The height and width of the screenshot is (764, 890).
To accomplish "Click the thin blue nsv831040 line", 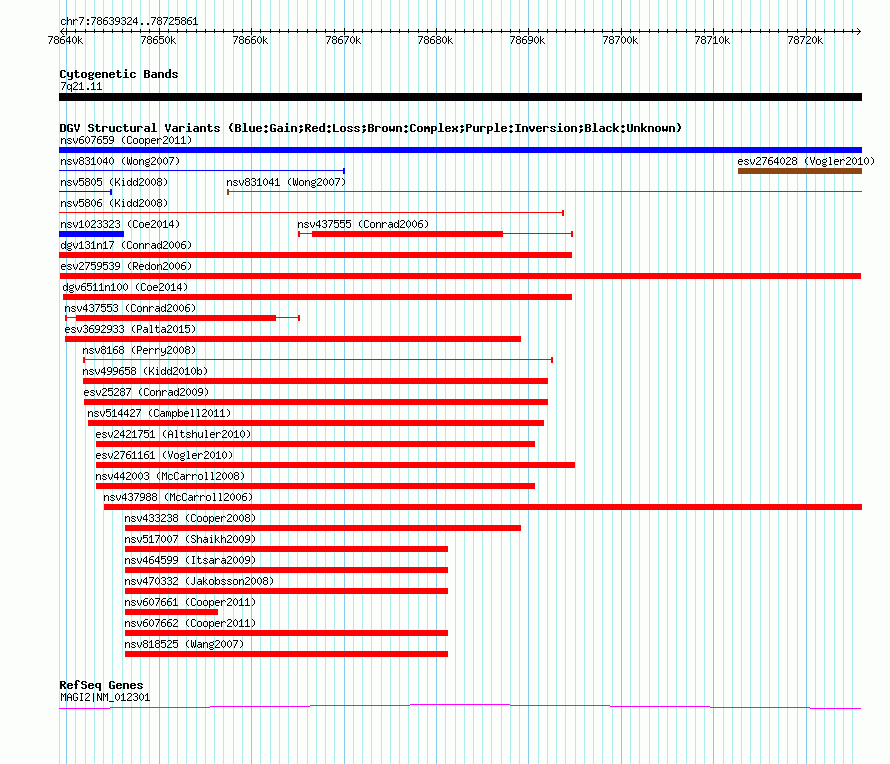I will pos(202,171).
